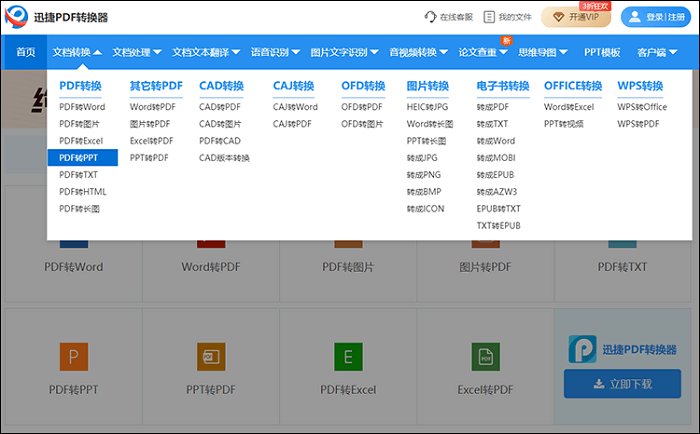The image size is (700, 434).
Task: Select PDF转图片 in dropdown menu
Action: tap(79, 124)
